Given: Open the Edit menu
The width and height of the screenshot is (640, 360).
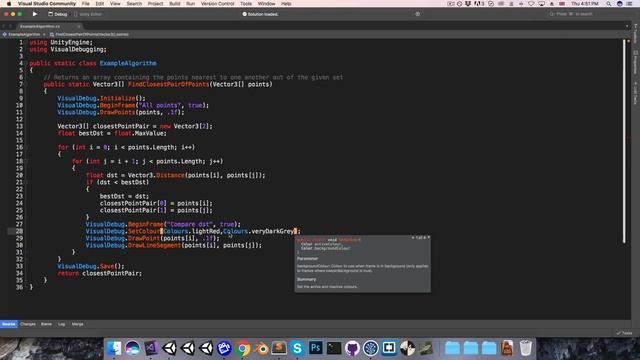Looking at the screenshot, I should [x=100, y=4].
